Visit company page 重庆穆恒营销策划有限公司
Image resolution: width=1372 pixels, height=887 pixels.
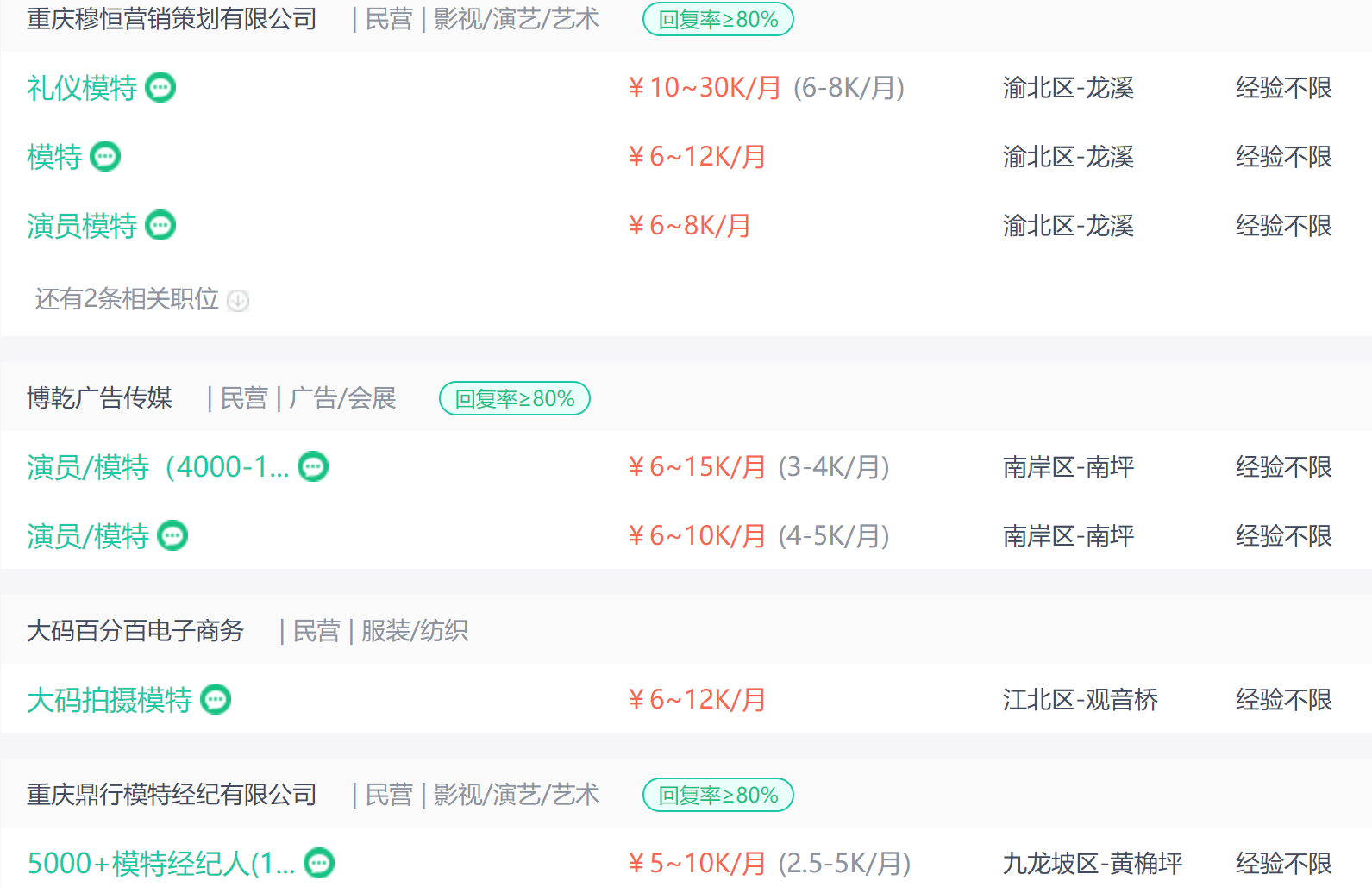[x=172, y=19]
